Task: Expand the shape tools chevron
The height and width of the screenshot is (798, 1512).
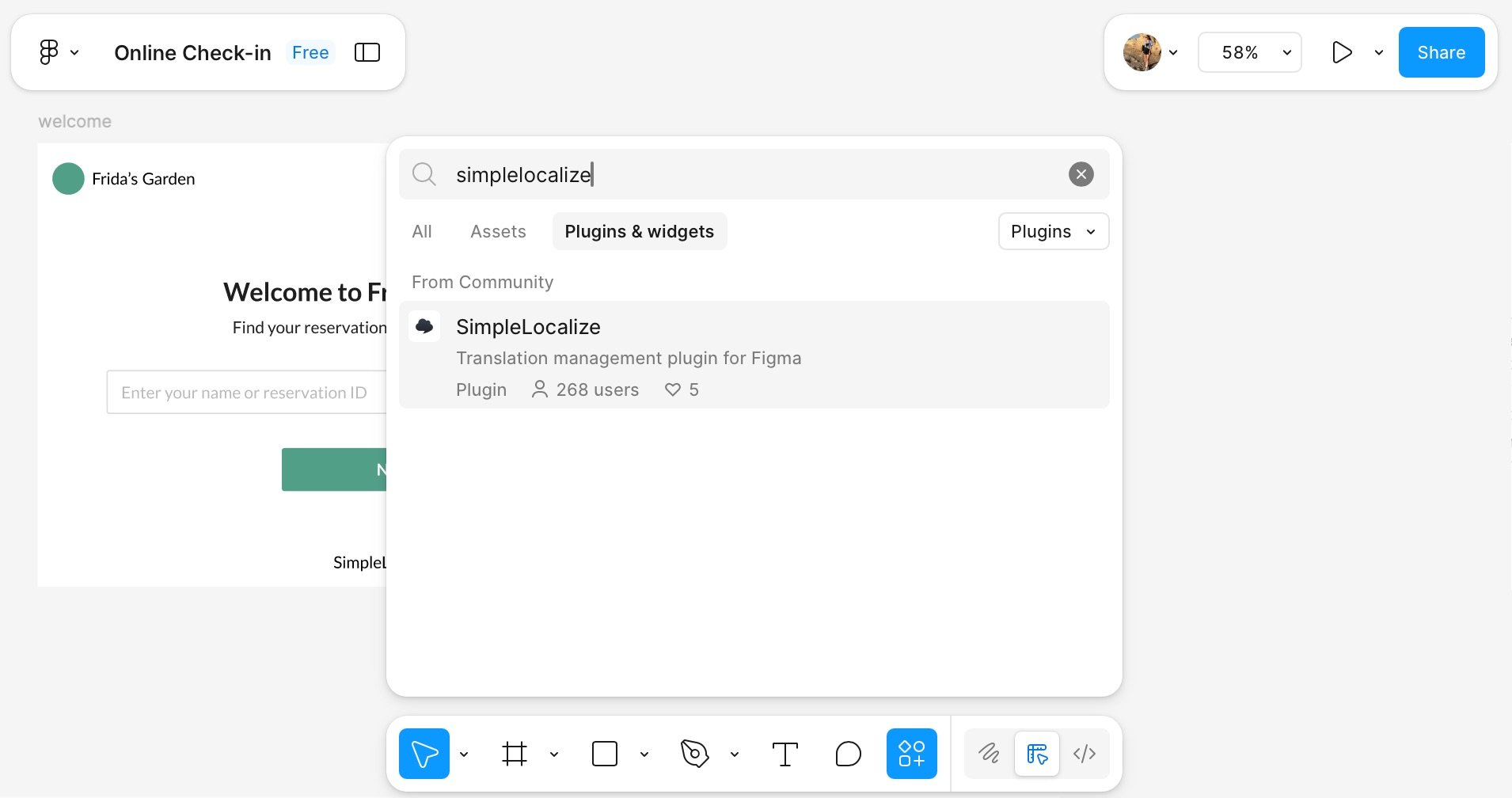Action: [x=644, y=754]
